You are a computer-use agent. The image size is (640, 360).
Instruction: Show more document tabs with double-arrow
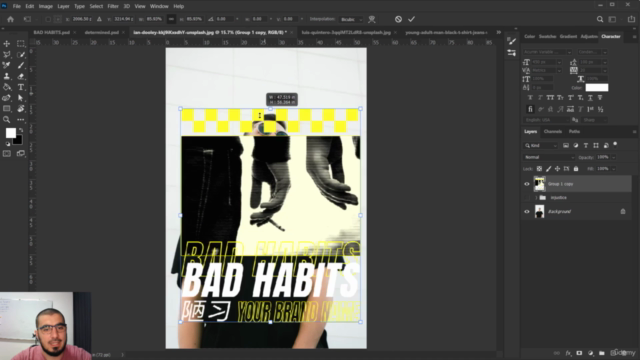(499, 32)
